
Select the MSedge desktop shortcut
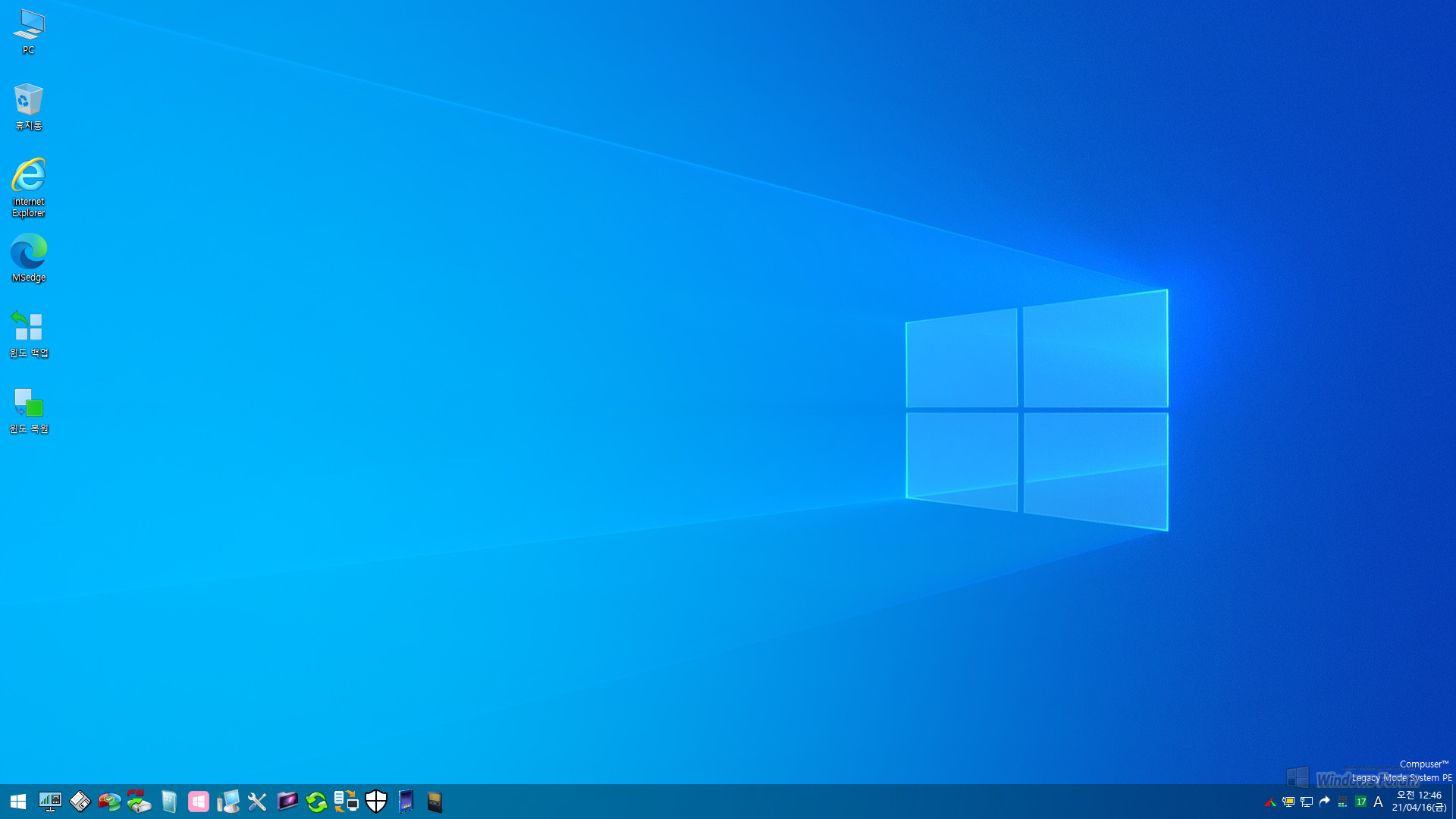point(29,259)
